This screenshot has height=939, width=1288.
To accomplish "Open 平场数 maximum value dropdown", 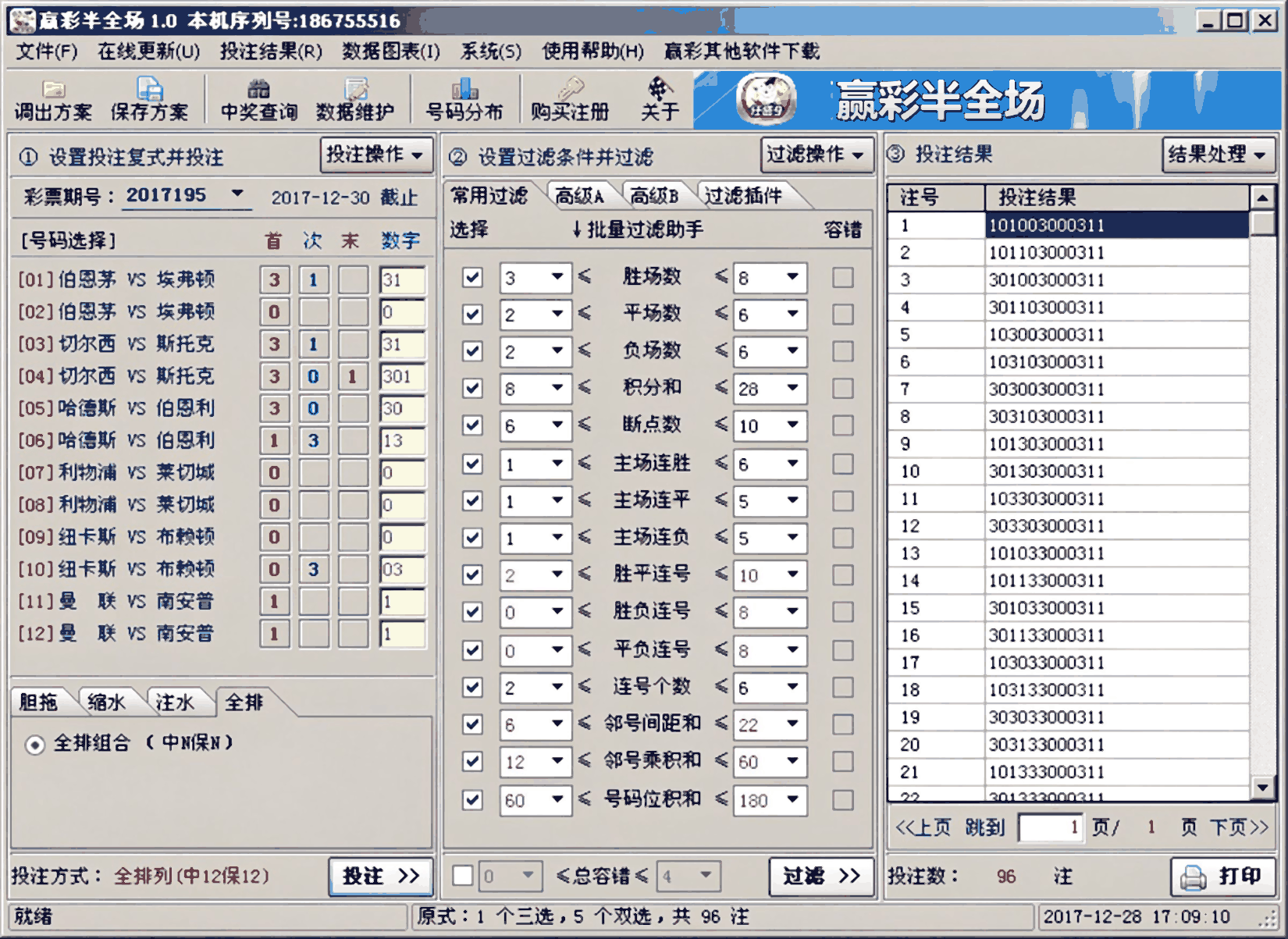I will [x=792, y=314].
